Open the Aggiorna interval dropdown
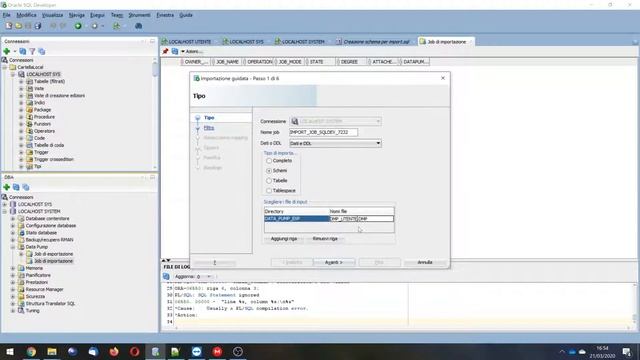The width and height of the screenshot is (640, 360). 209,276
